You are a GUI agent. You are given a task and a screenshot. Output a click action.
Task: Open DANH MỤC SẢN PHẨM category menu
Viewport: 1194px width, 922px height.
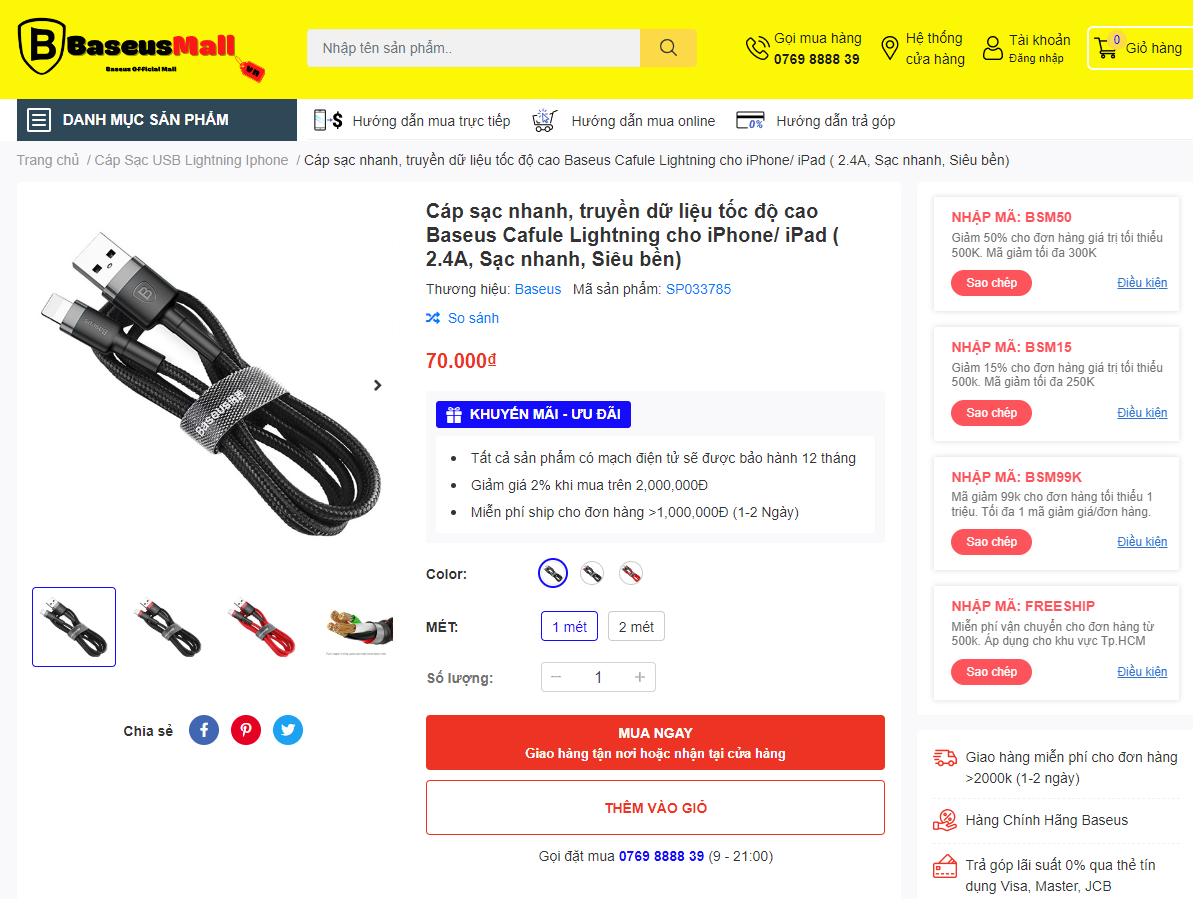157,120
